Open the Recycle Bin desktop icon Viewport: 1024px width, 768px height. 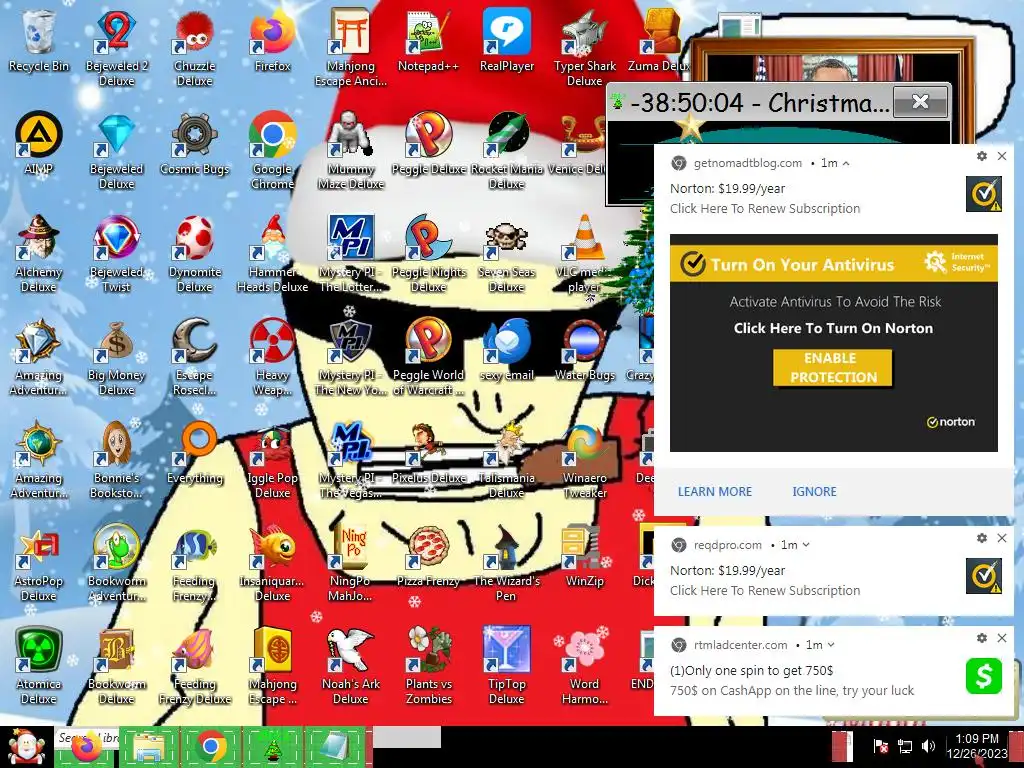(39, 41)
